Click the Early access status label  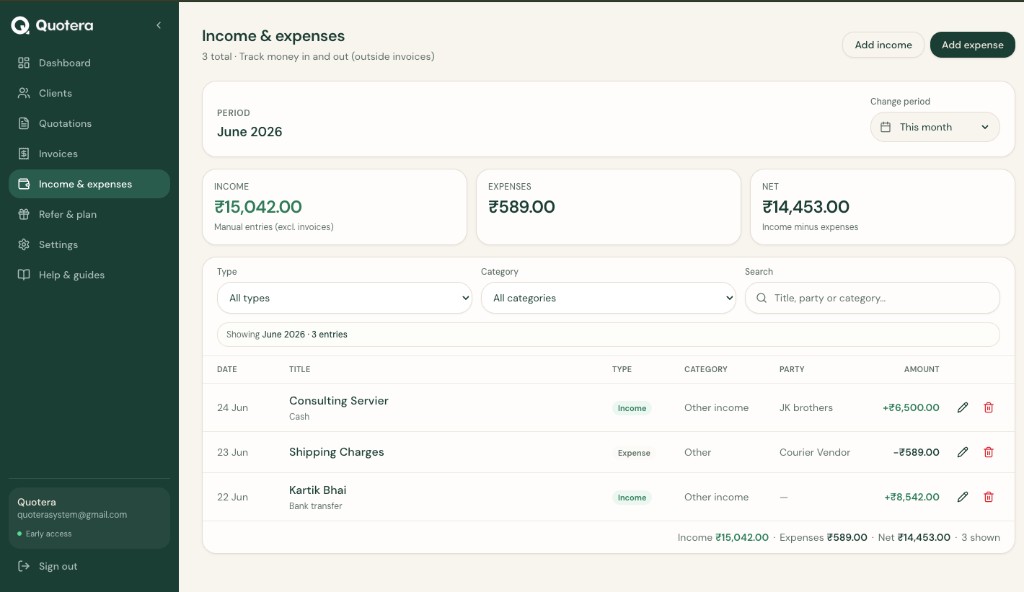[x=48, y=534]
